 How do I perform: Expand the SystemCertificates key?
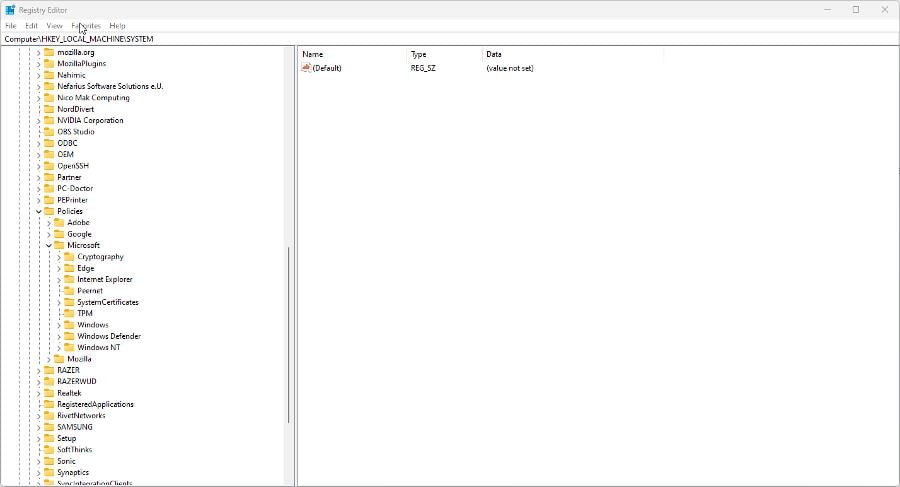pyautogui.click(x=59, y=302)
